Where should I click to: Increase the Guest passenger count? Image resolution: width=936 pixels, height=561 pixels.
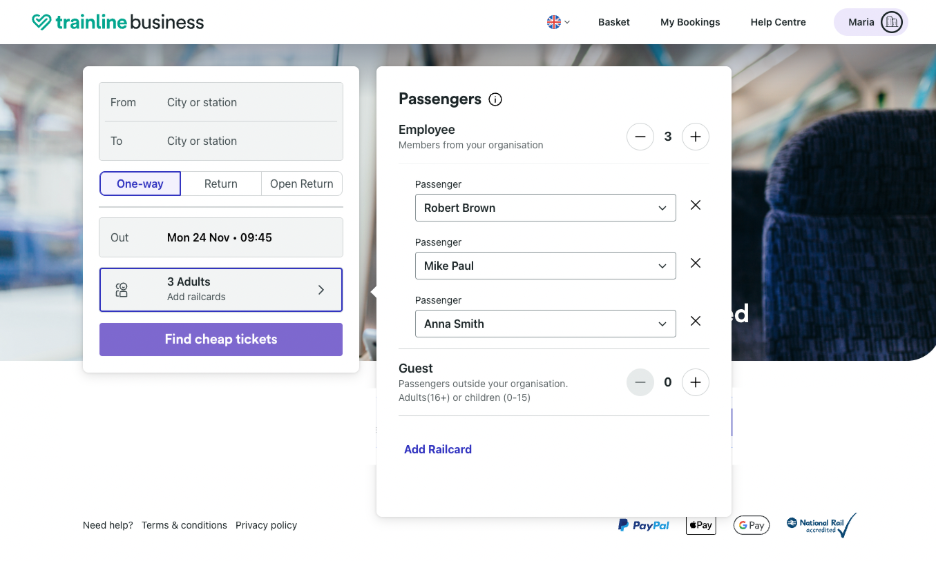click(x=696, y=382)
